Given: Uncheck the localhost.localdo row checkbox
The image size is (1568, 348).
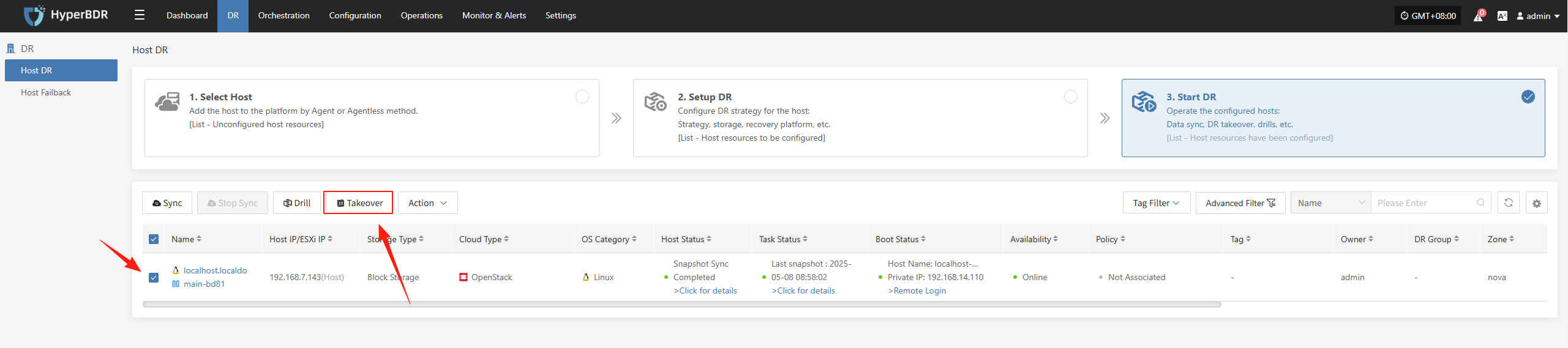Looking at the screenshot, I should click(x=154, y=278).
